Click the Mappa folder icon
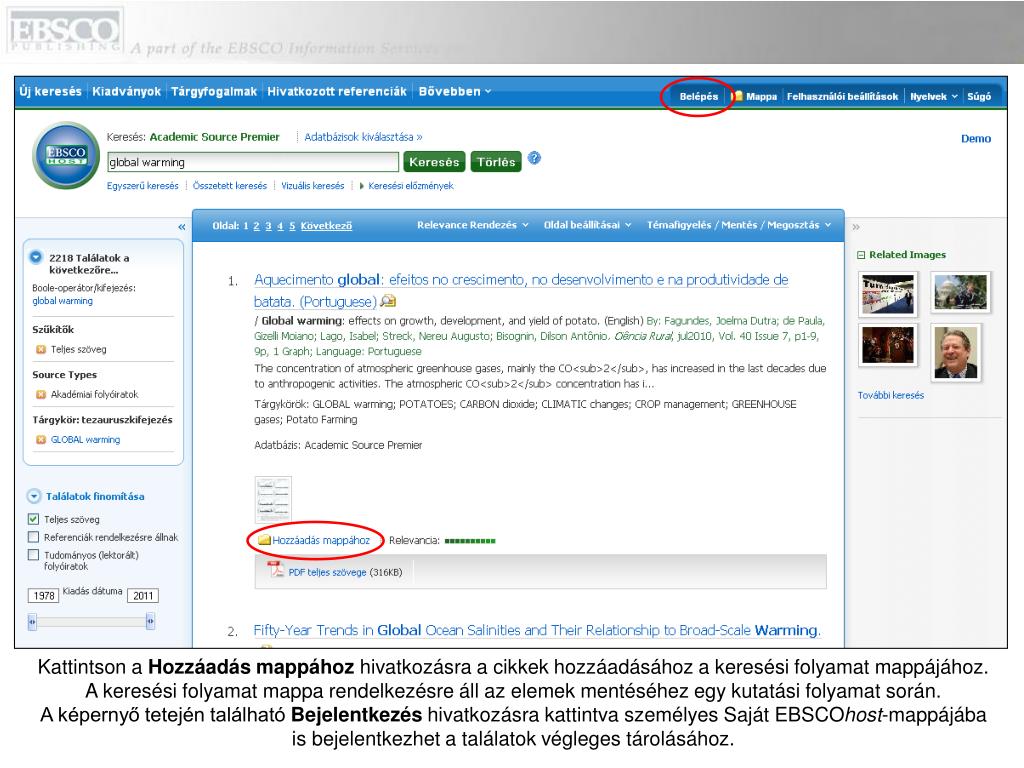This screenshot has width=1024, height=768. (737, 96)
